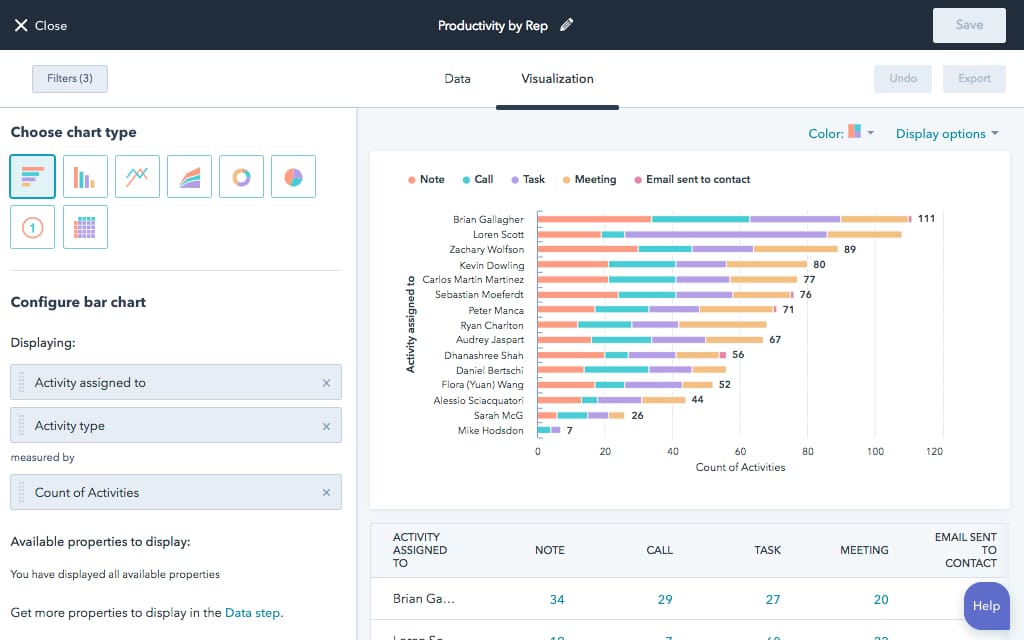The height and width of the screenshot is (640, 1024).
Task: Edit the report title with the pencil icon
Action: click(565, 25)
